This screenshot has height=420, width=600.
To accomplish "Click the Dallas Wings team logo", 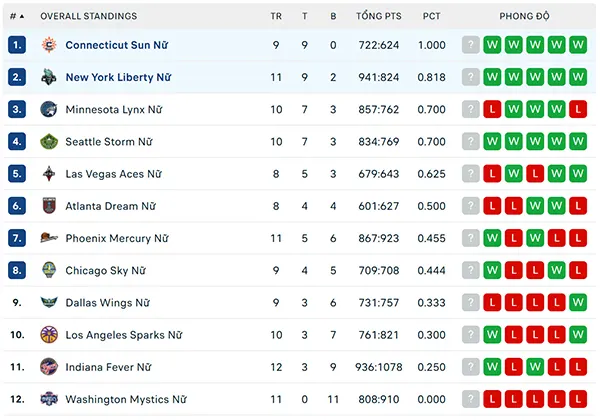I will (x=49, y=303).
